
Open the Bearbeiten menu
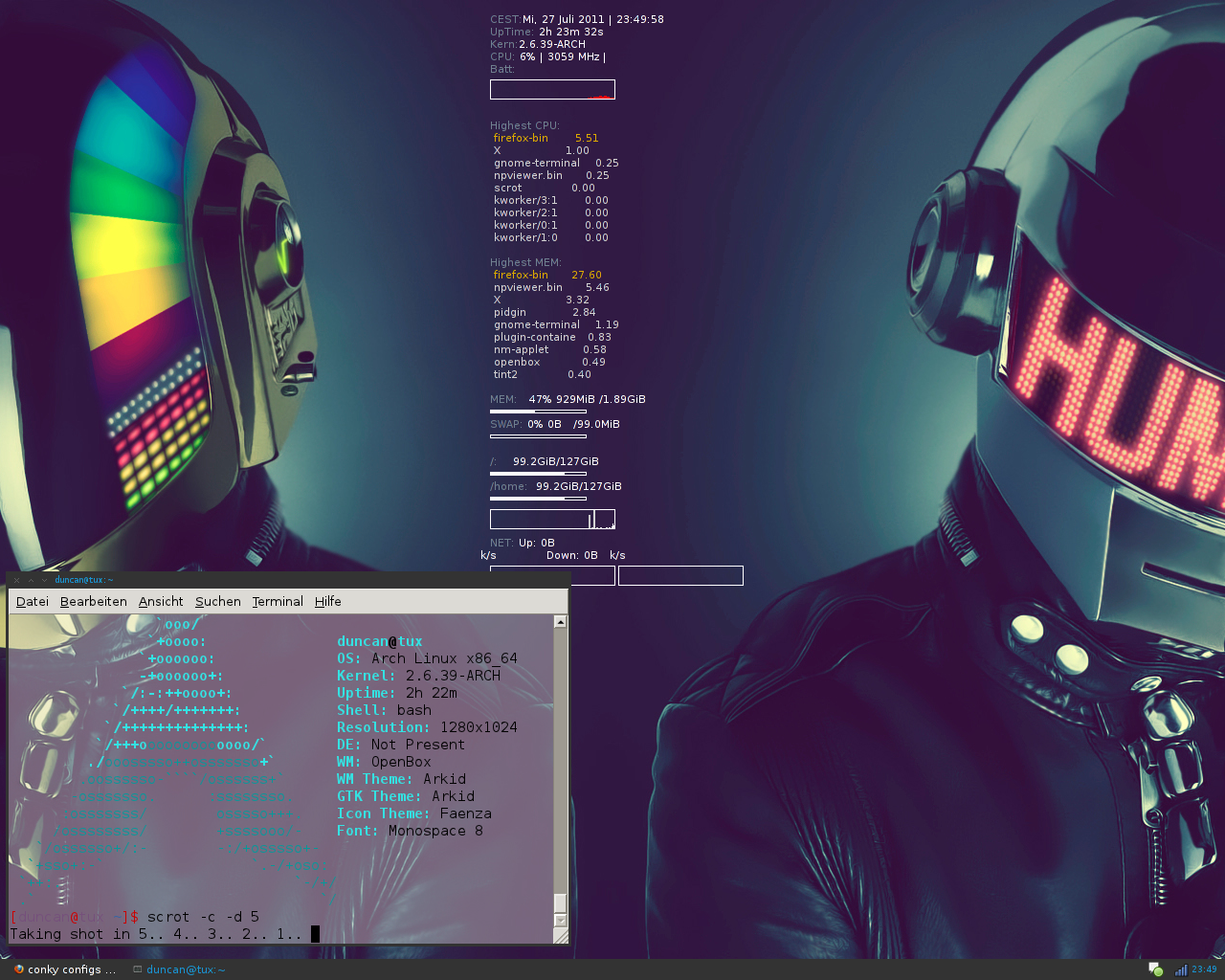94,601
